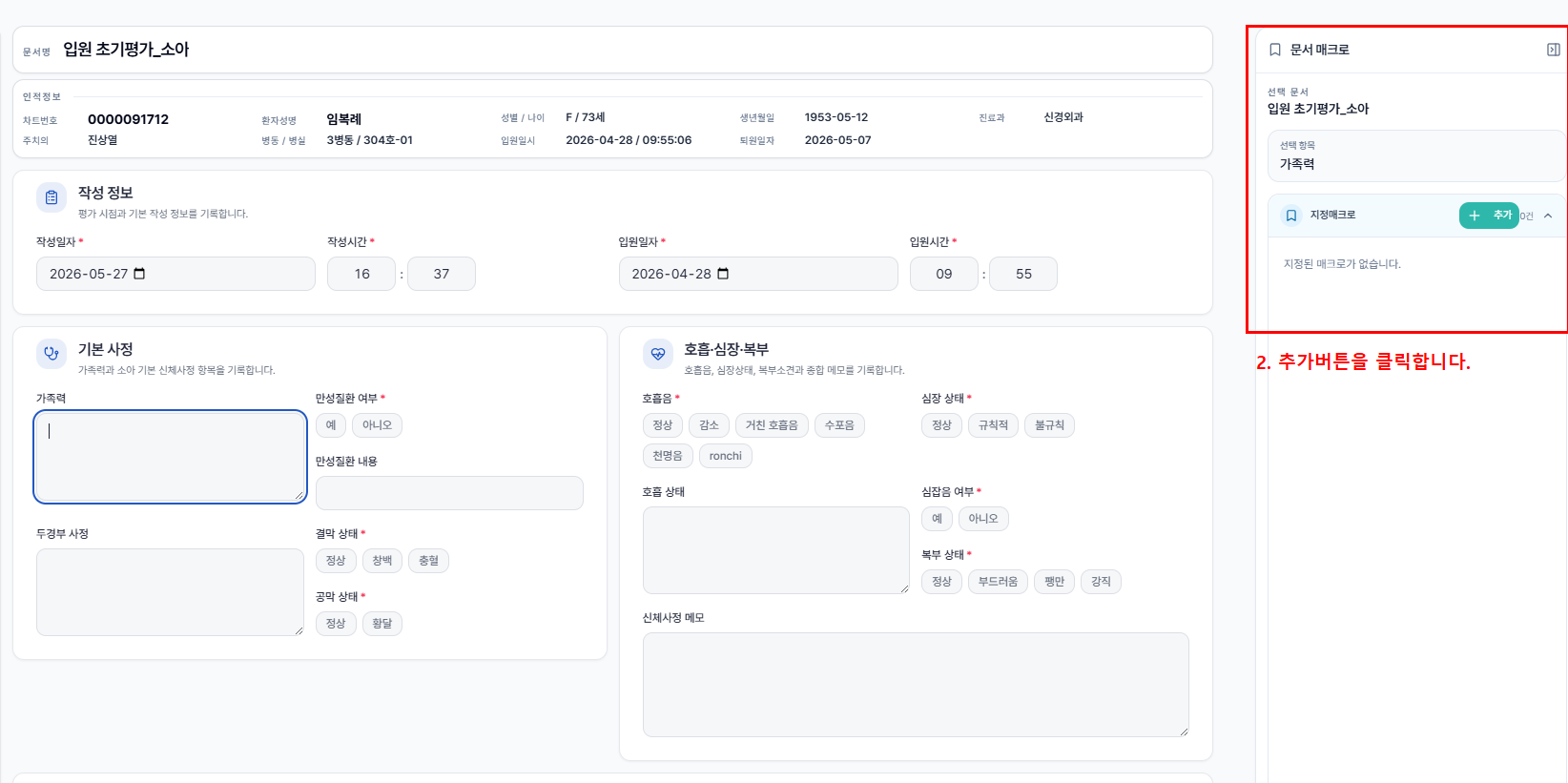Image resolution: width=1568 pixels, height=783 pixels.
Task: Click the 가족력 text area
Action: coord(170,457)
